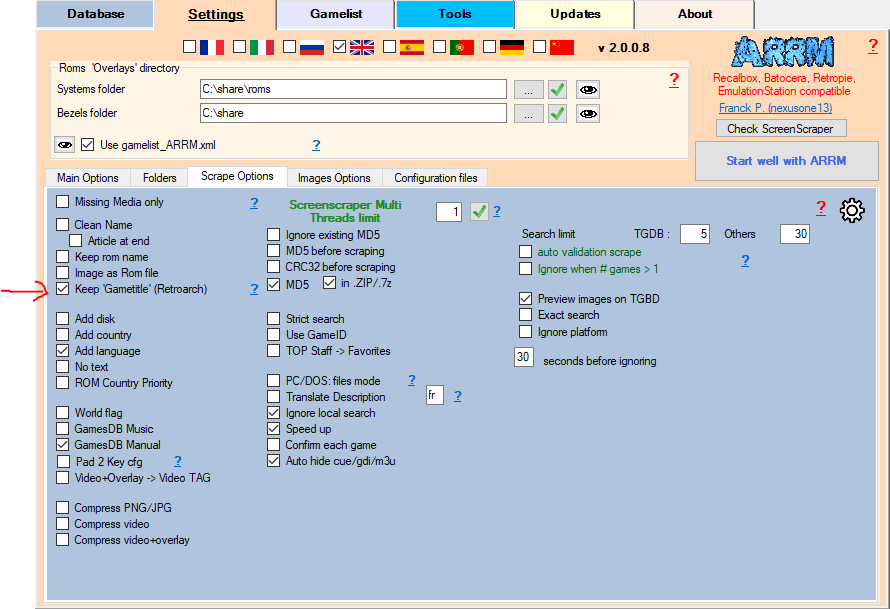Click green checkmark next to Systems folder
This screenshot has width=890, height=609.
(x=558, y=89)
